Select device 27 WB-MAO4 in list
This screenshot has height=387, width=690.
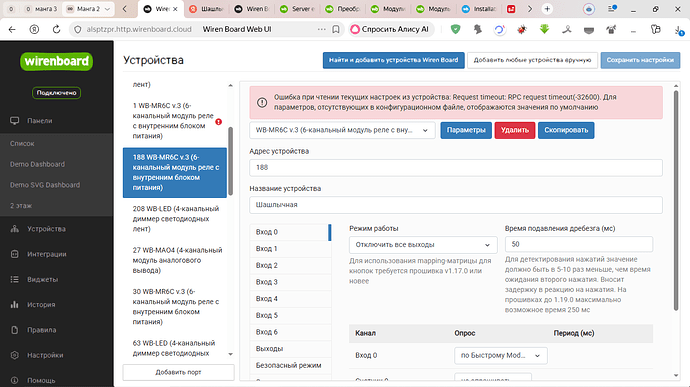coord(175,260)
